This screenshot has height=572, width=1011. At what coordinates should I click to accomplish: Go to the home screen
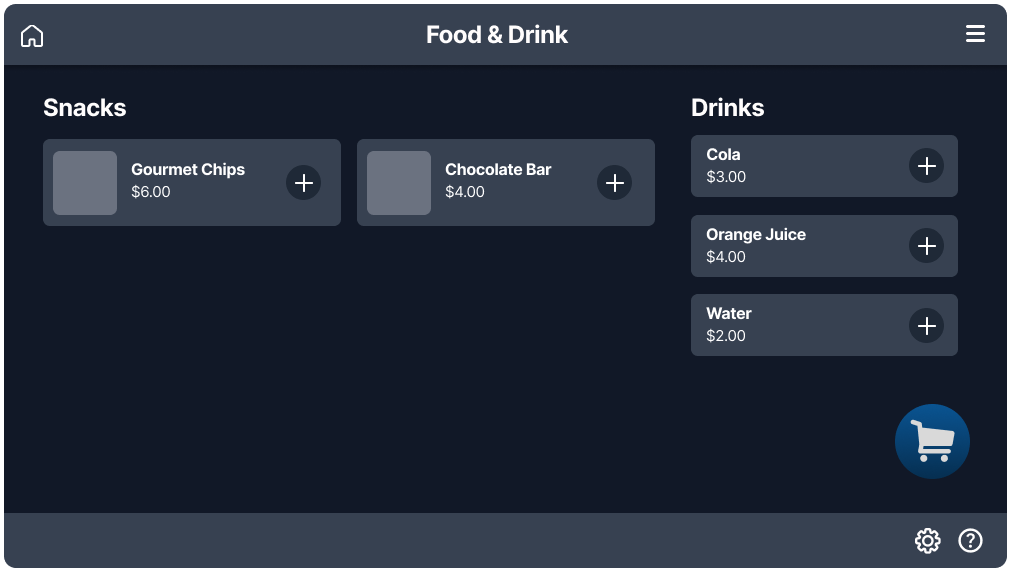(x=32, y=35)
